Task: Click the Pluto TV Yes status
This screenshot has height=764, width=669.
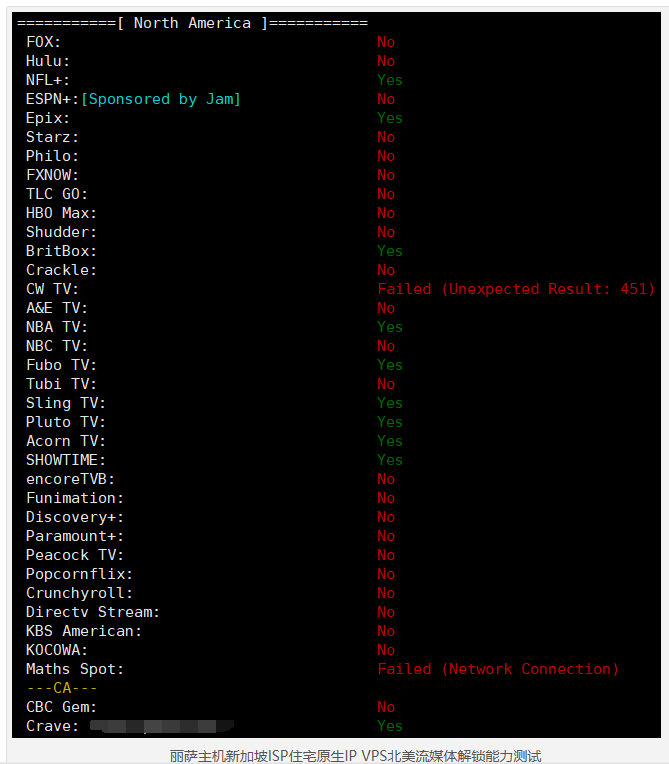Action: point(390,422)
